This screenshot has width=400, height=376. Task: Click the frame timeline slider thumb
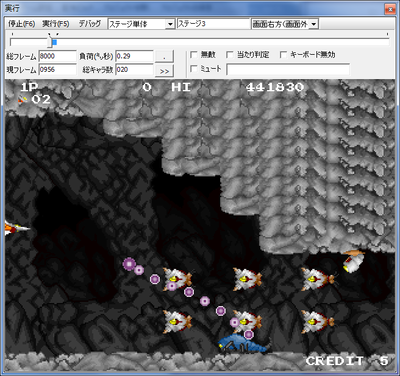tap(50, 42)
